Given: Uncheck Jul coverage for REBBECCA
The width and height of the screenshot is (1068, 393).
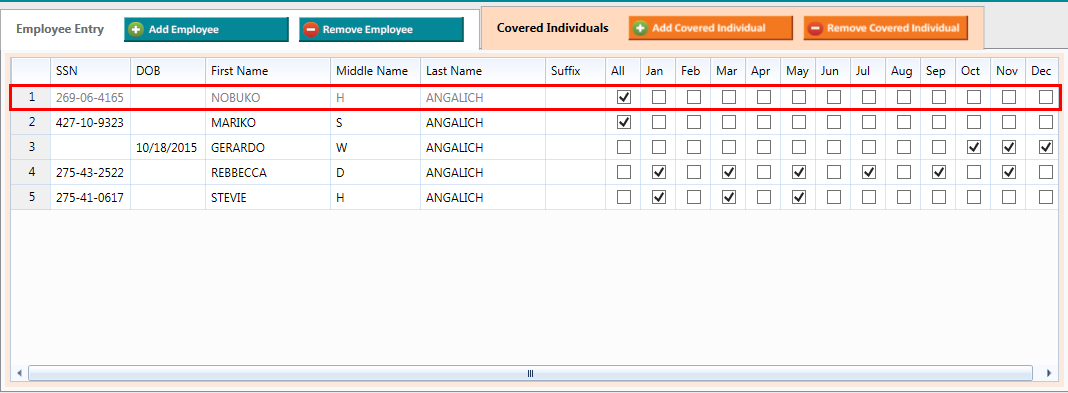Looking at the screenshot, I should pyautogui.click(x=868, y=172).
